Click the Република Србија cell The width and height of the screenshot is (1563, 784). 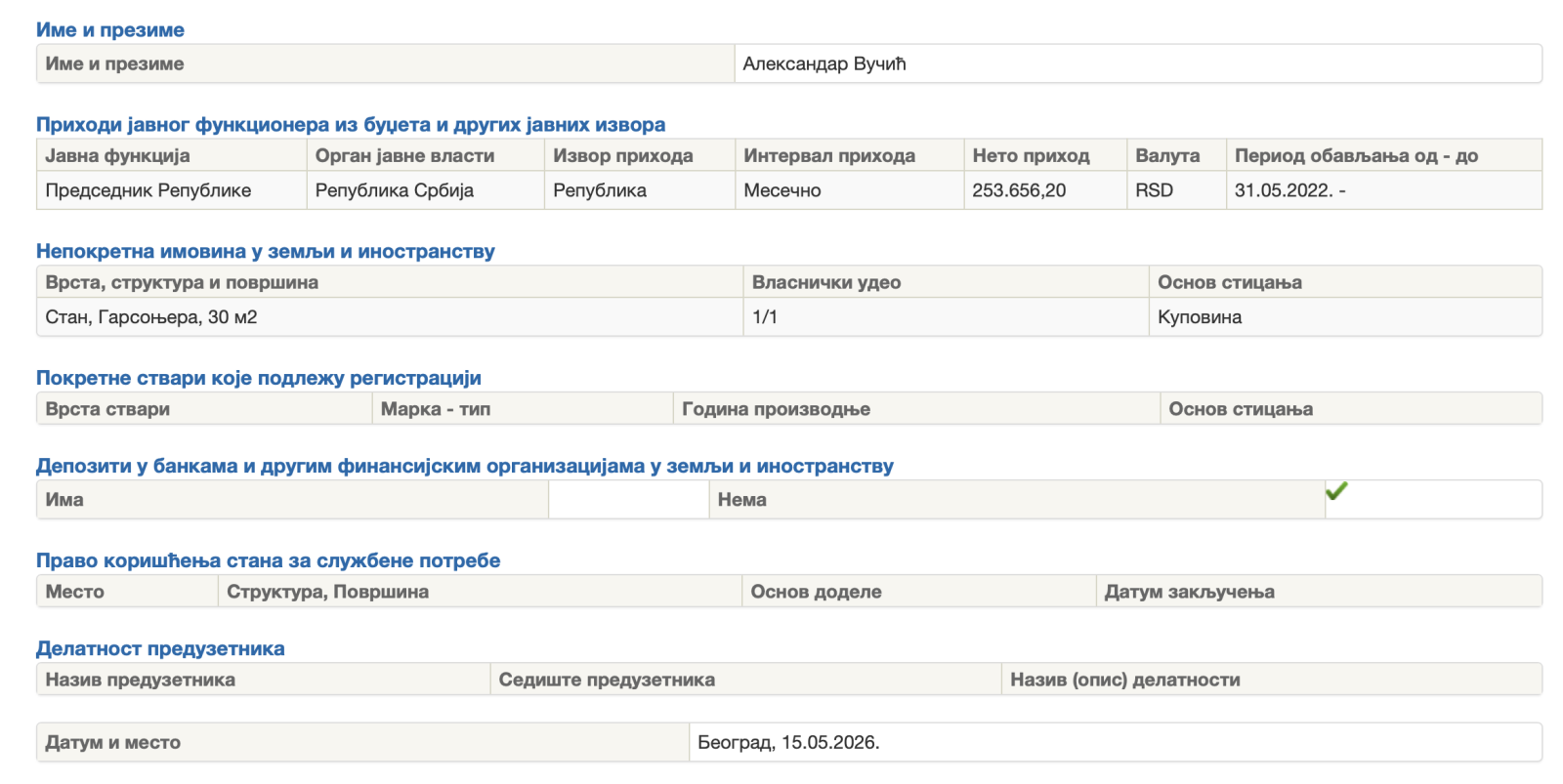(x=425, y=190)
